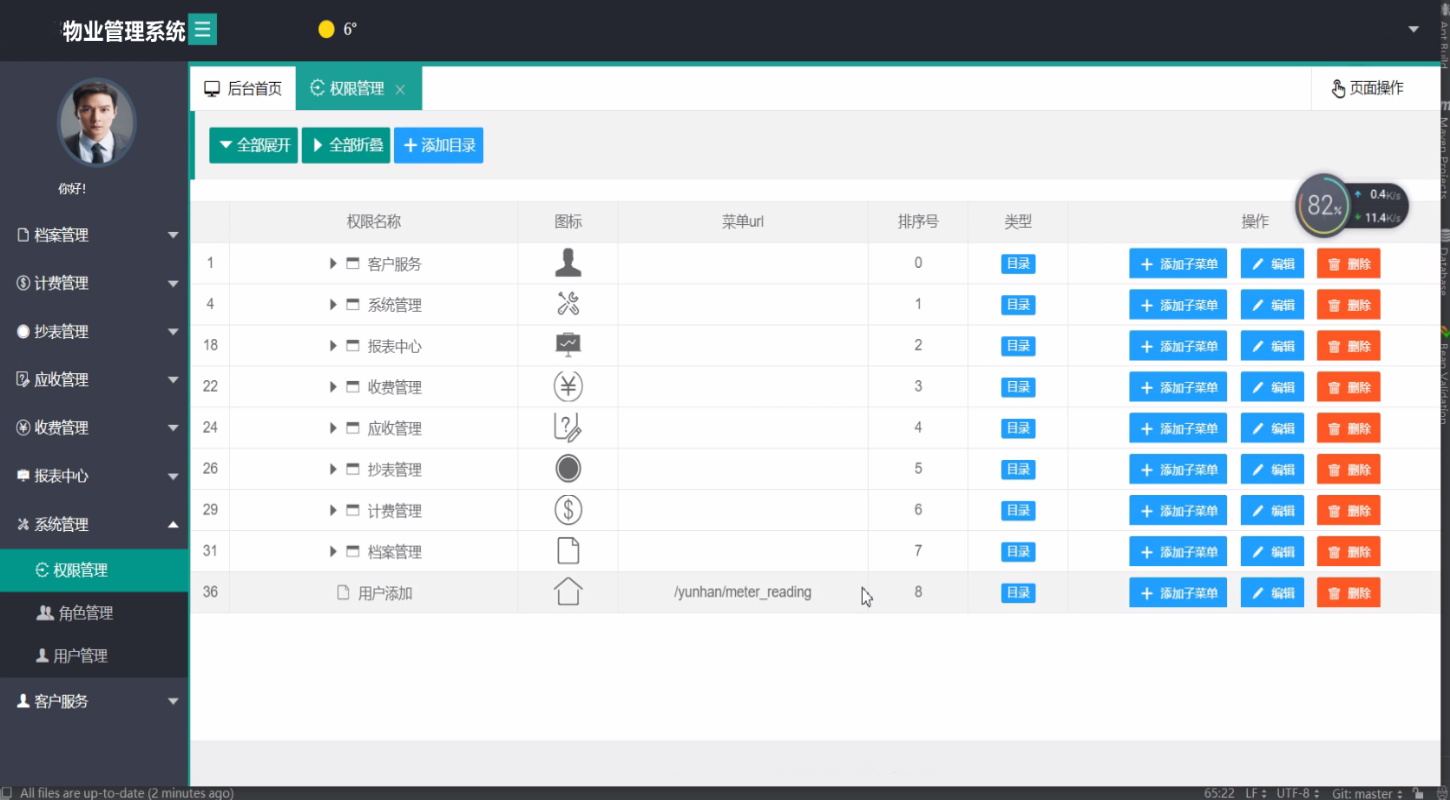1450x800 pixels.
Task: Click UTF-8 encoding in status bar
Action: pyautogui.click(x=1297, y=793)
